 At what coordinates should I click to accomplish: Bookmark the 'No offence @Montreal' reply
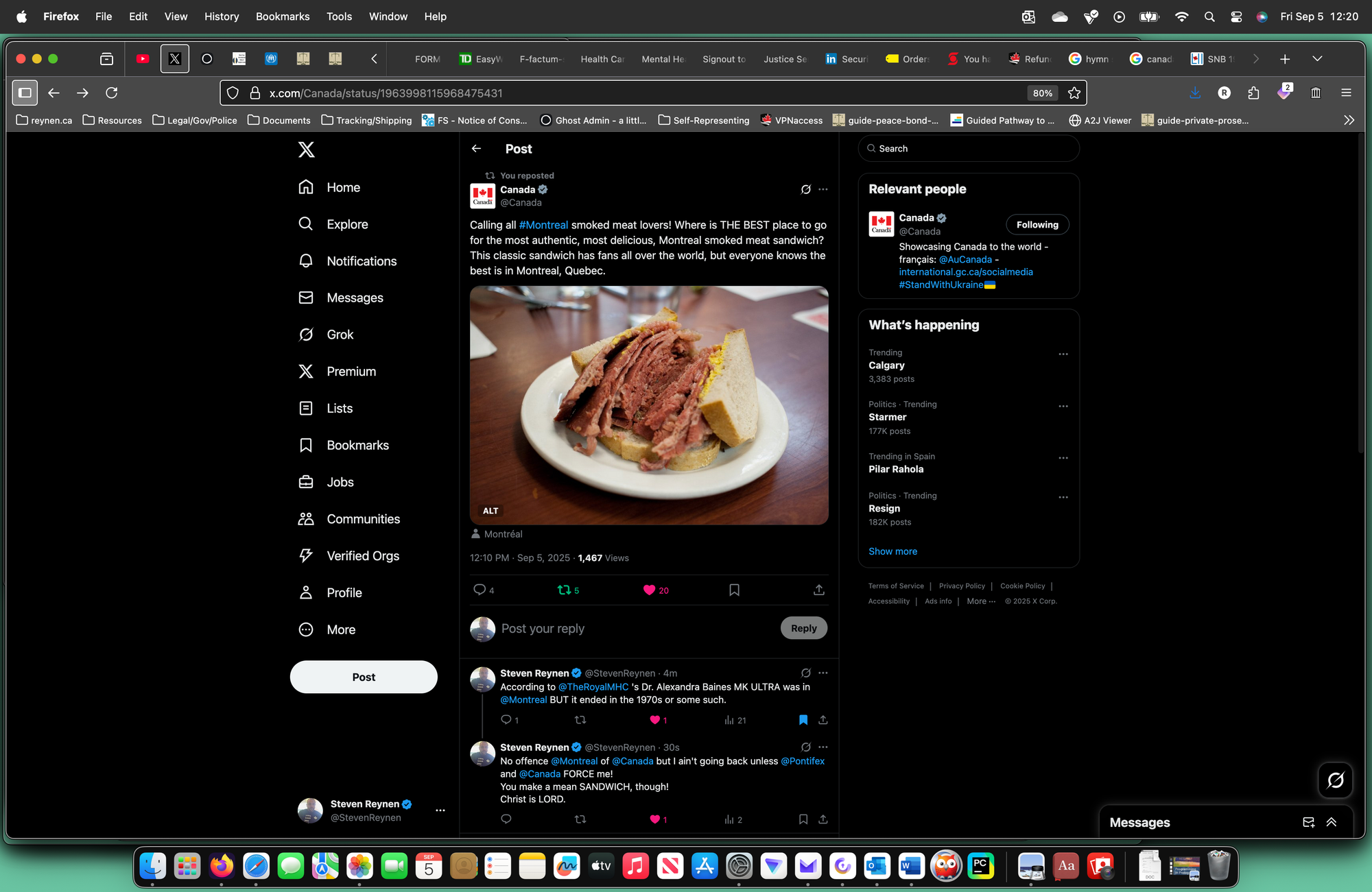803,819
